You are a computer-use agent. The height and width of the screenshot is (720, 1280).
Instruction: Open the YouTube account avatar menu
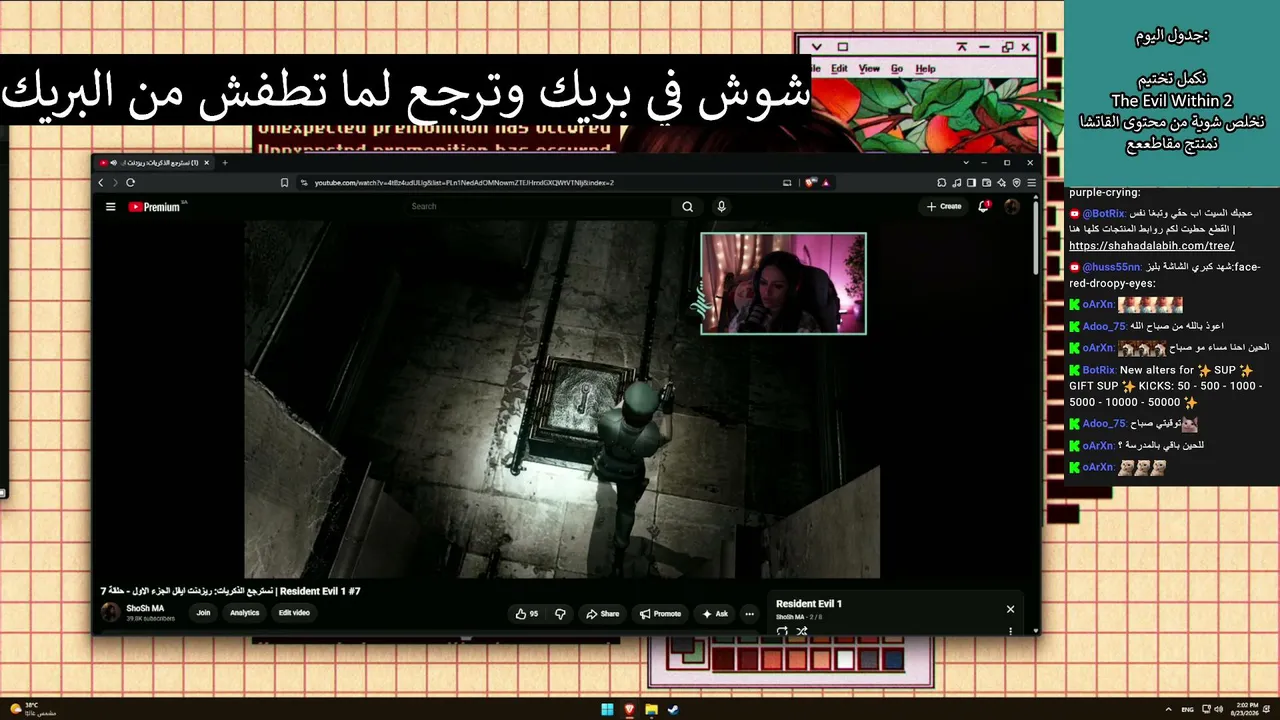(x=1012, y=207)
